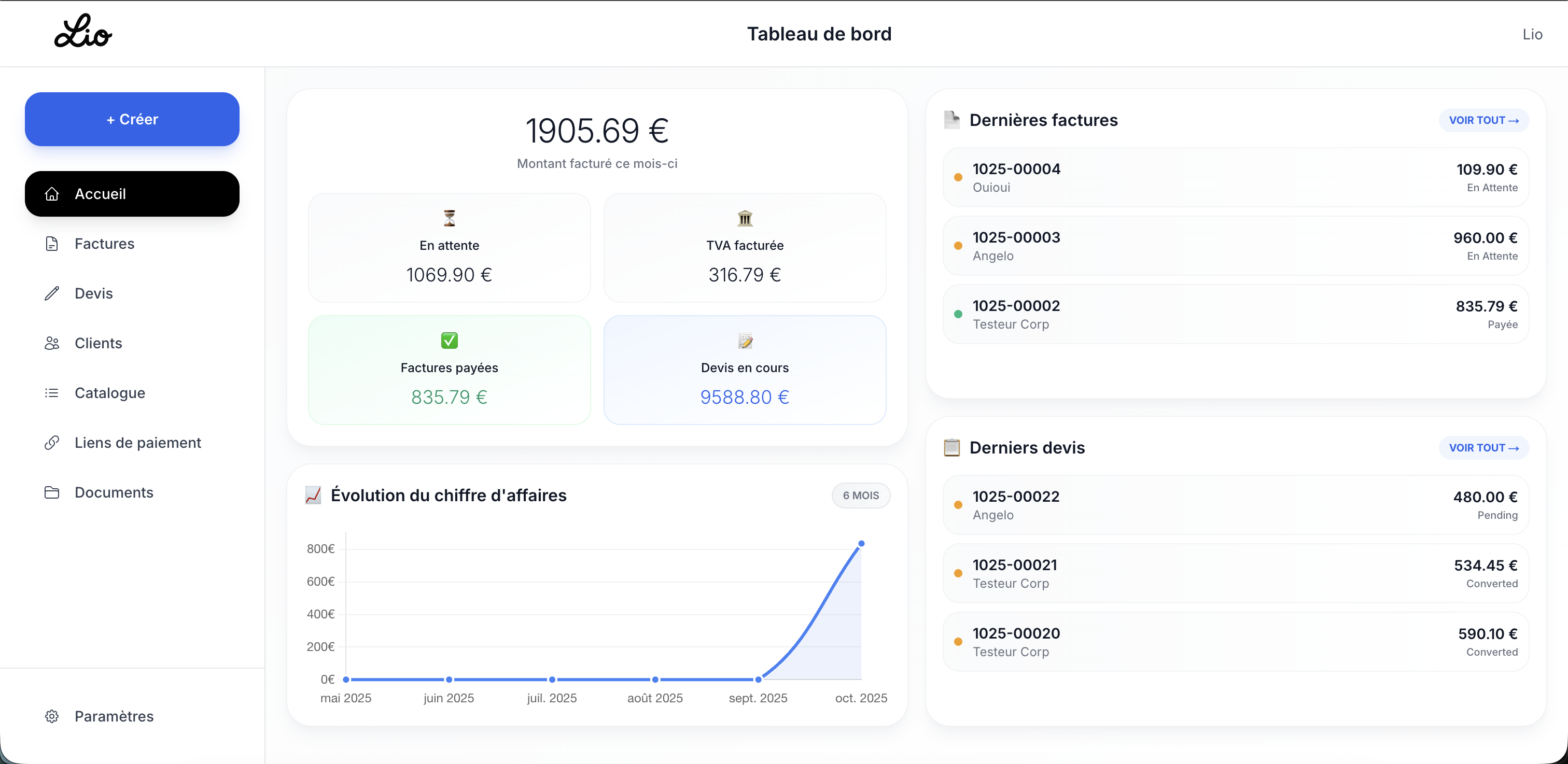Click the chart icon next to Évolution du chiffre d'affaires
Screen dimensions: 1568x764
[314, 495]
